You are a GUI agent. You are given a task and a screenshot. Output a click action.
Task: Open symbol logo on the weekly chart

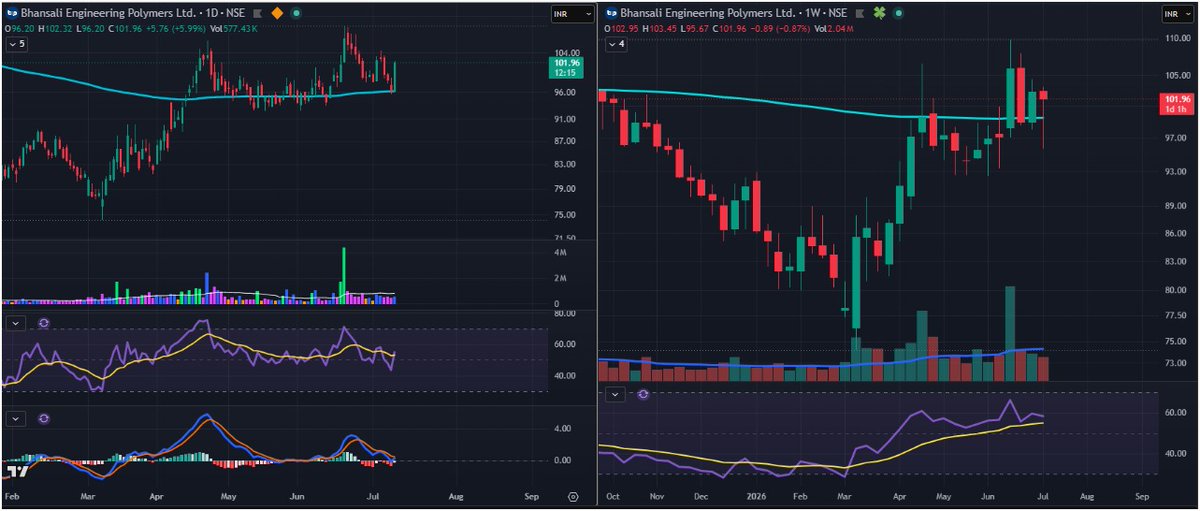click(611, 15)
